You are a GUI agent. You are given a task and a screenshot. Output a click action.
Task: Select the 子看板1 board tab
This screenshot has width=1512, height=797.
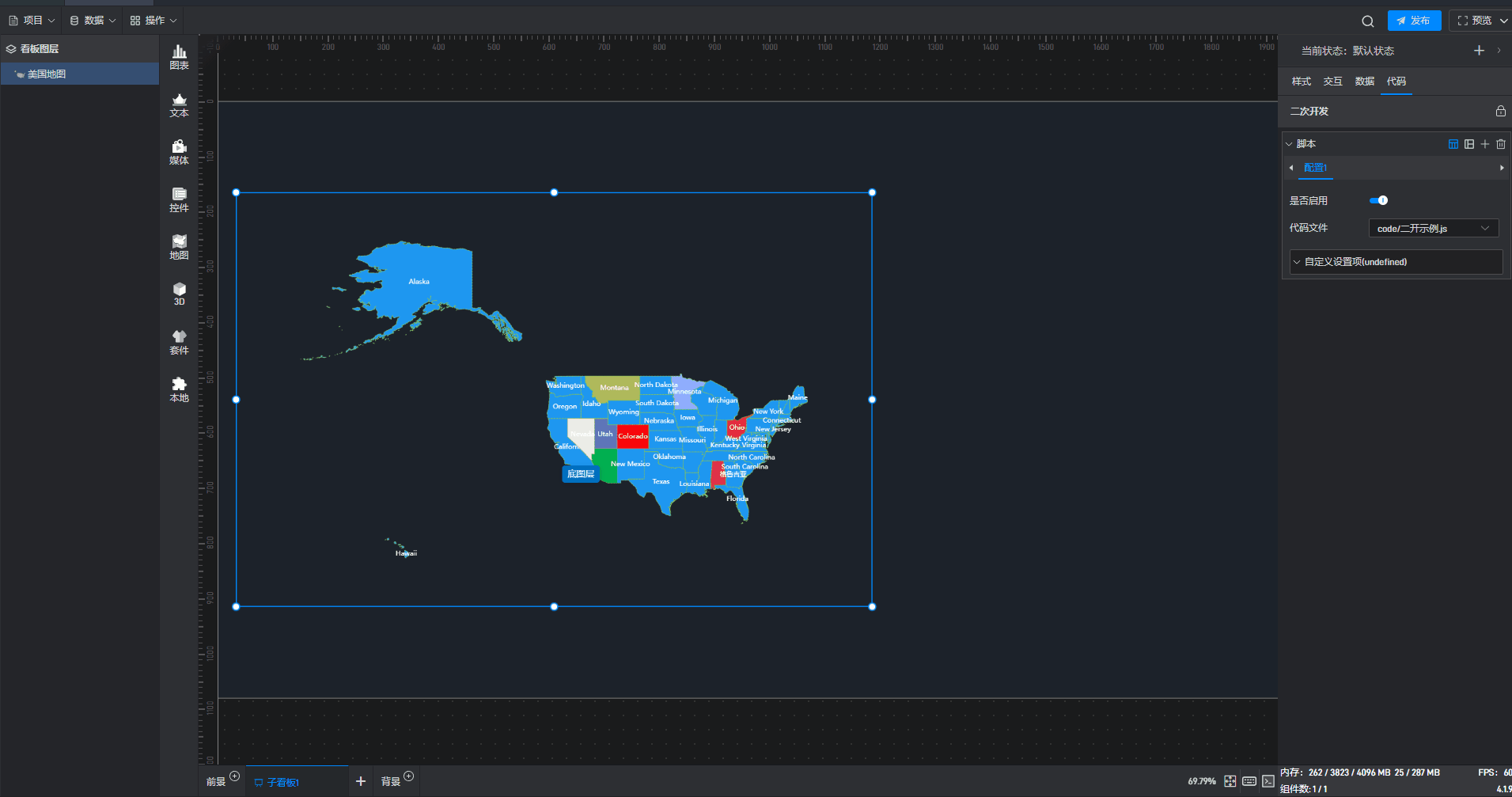pyautogui.click(x=282, y=782)
